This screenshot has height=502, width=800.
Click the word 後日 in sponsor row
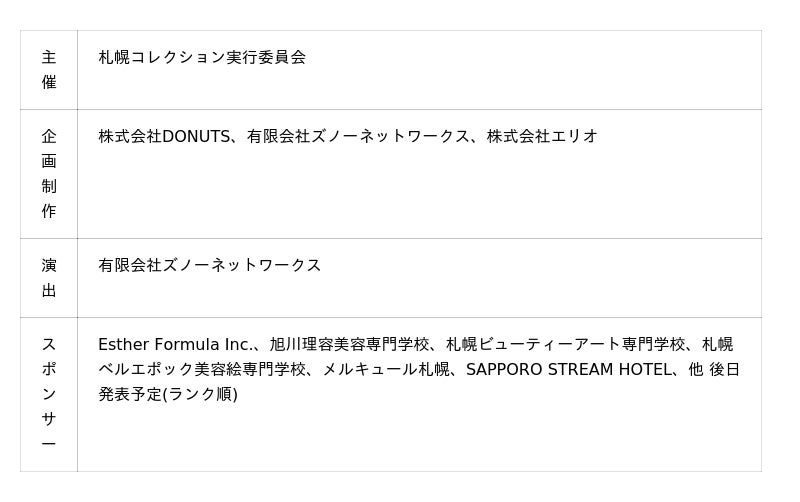point(725,369)
